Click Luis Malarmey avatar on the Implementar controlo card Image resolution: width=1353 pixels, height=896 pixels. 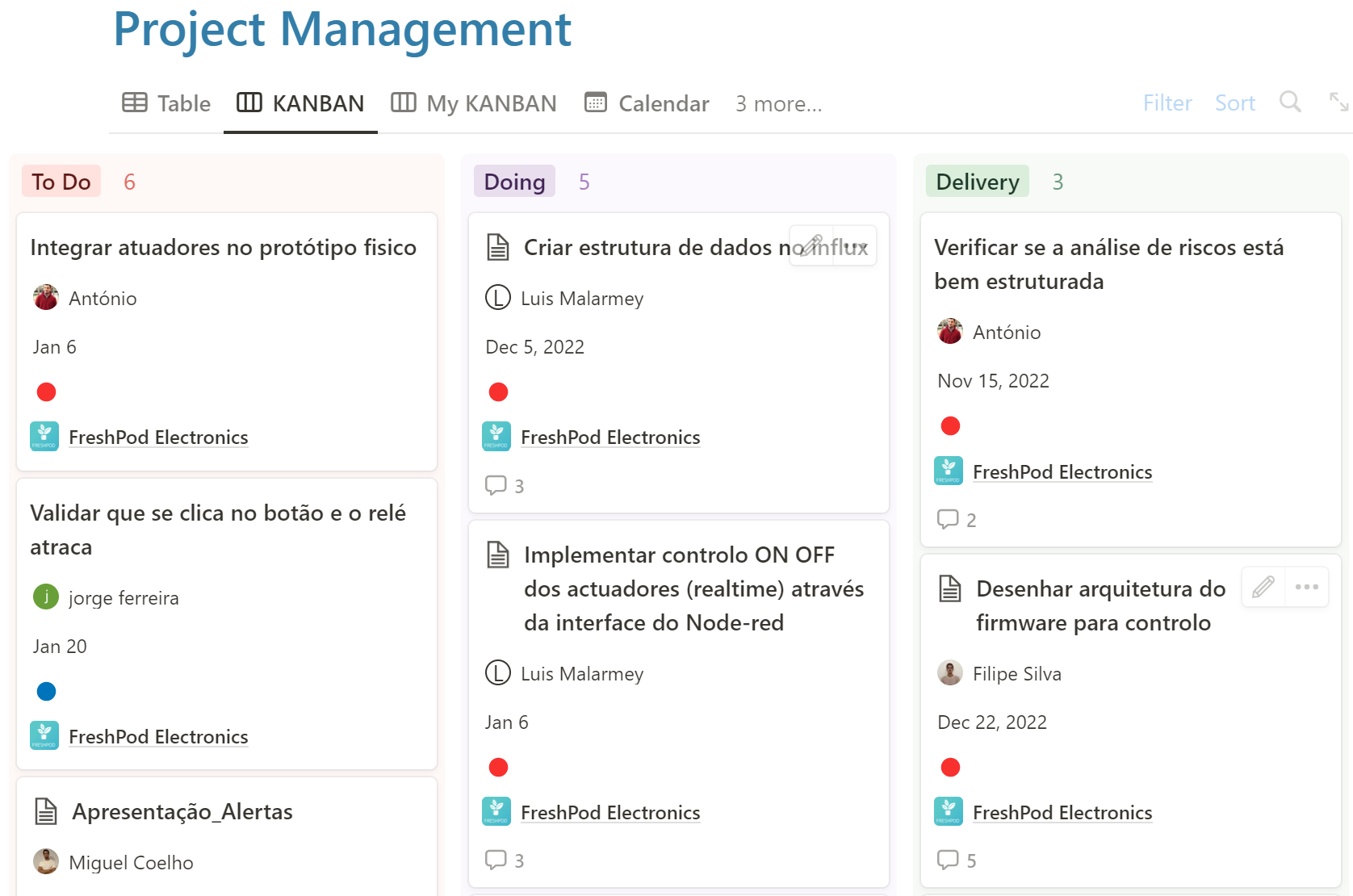pyautogui.click(x=498, y=672)
